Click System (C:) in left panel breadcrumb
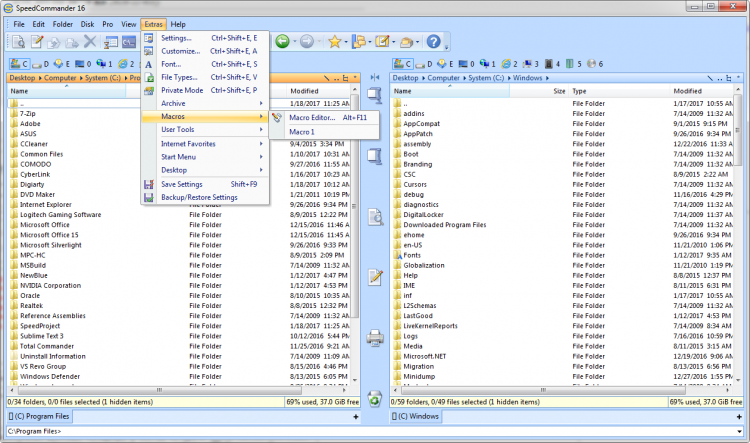The image size is (750, 443). [x=103, y=78]
